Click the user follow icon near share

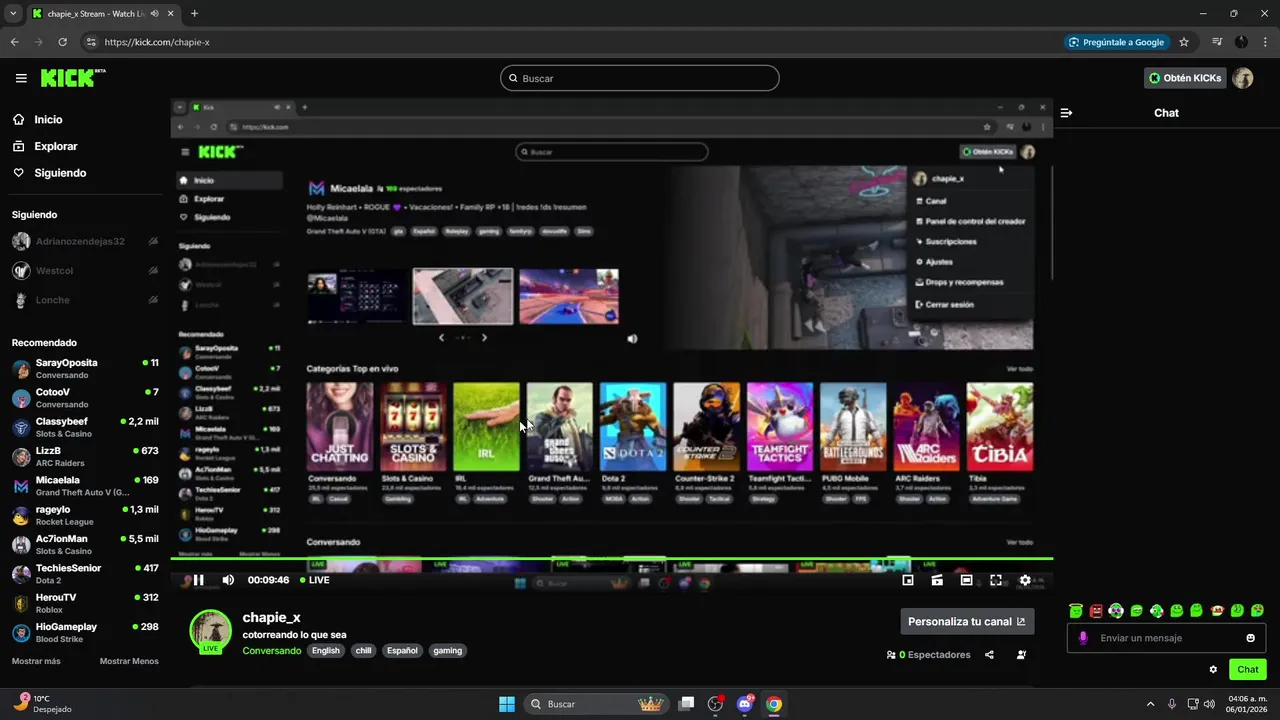1021,655
